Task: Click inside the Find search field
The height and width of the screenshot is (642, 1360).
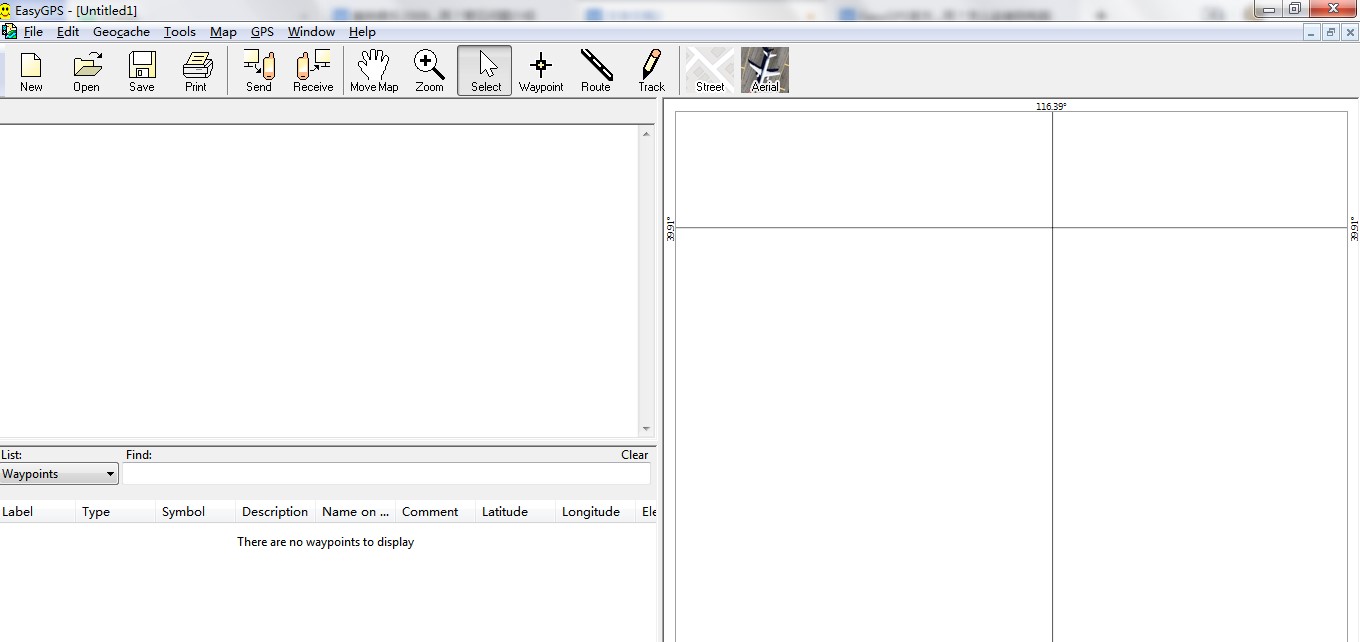Action: (386, 474)
